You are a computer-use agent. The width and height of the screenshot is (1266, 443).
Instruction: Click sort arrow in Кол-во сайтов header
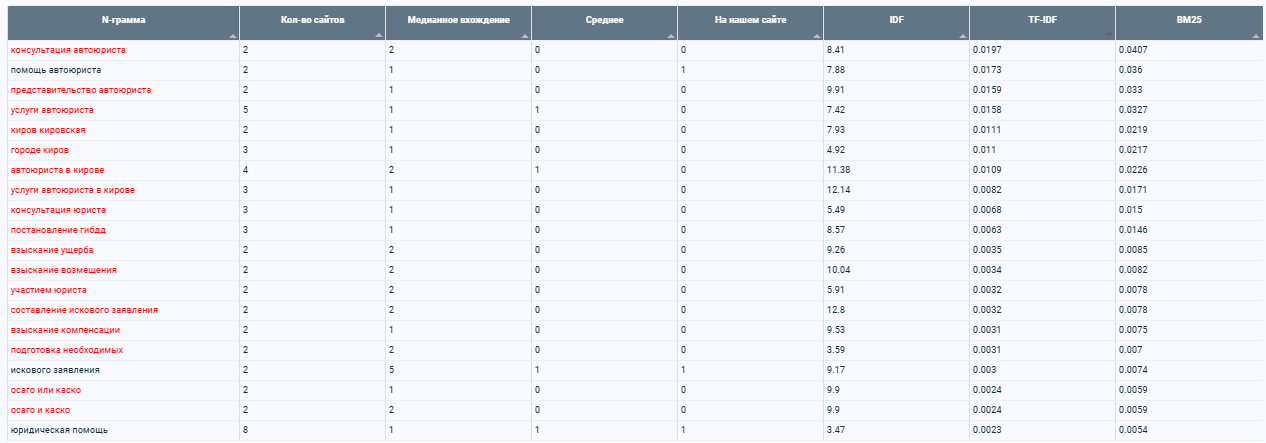tap(378, 35)
